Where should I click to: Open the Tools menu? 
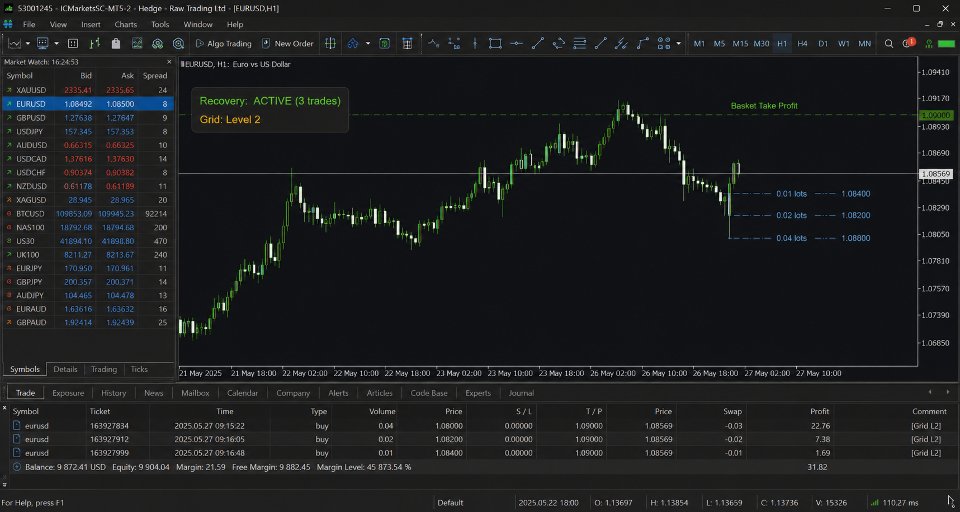(160, 24)
